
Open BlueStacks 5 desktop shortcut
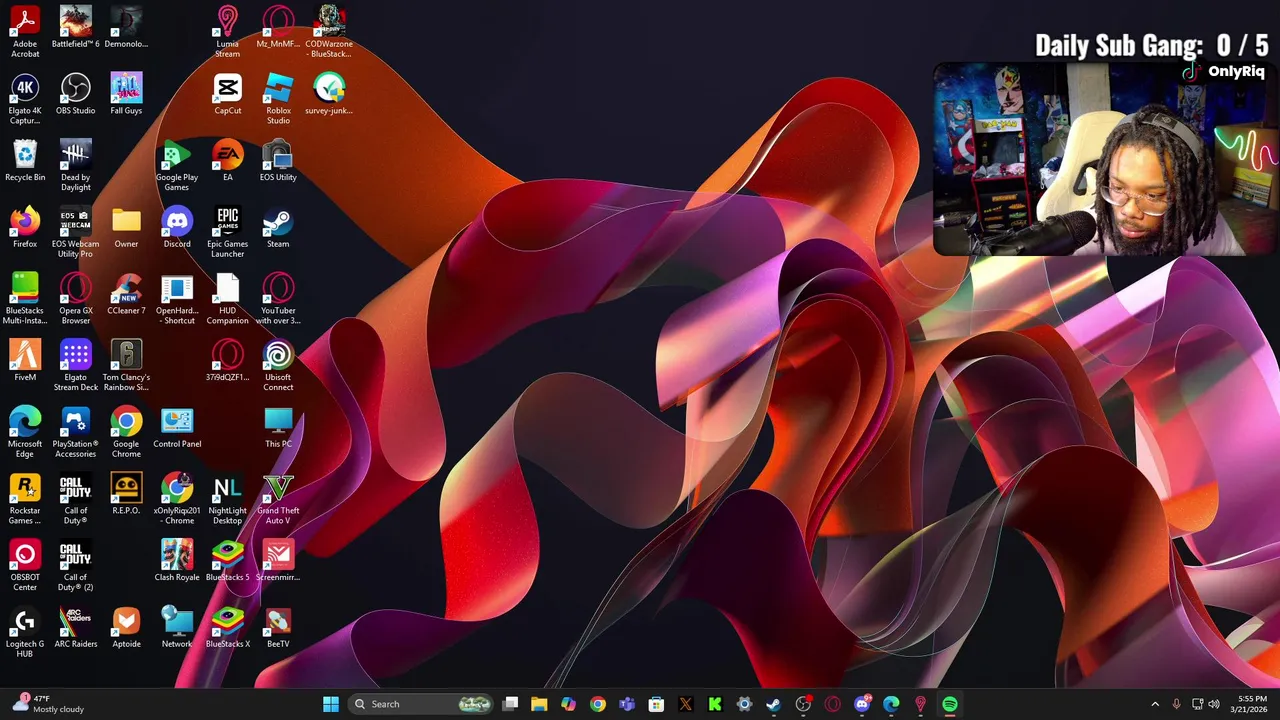(x=227, y=561)
